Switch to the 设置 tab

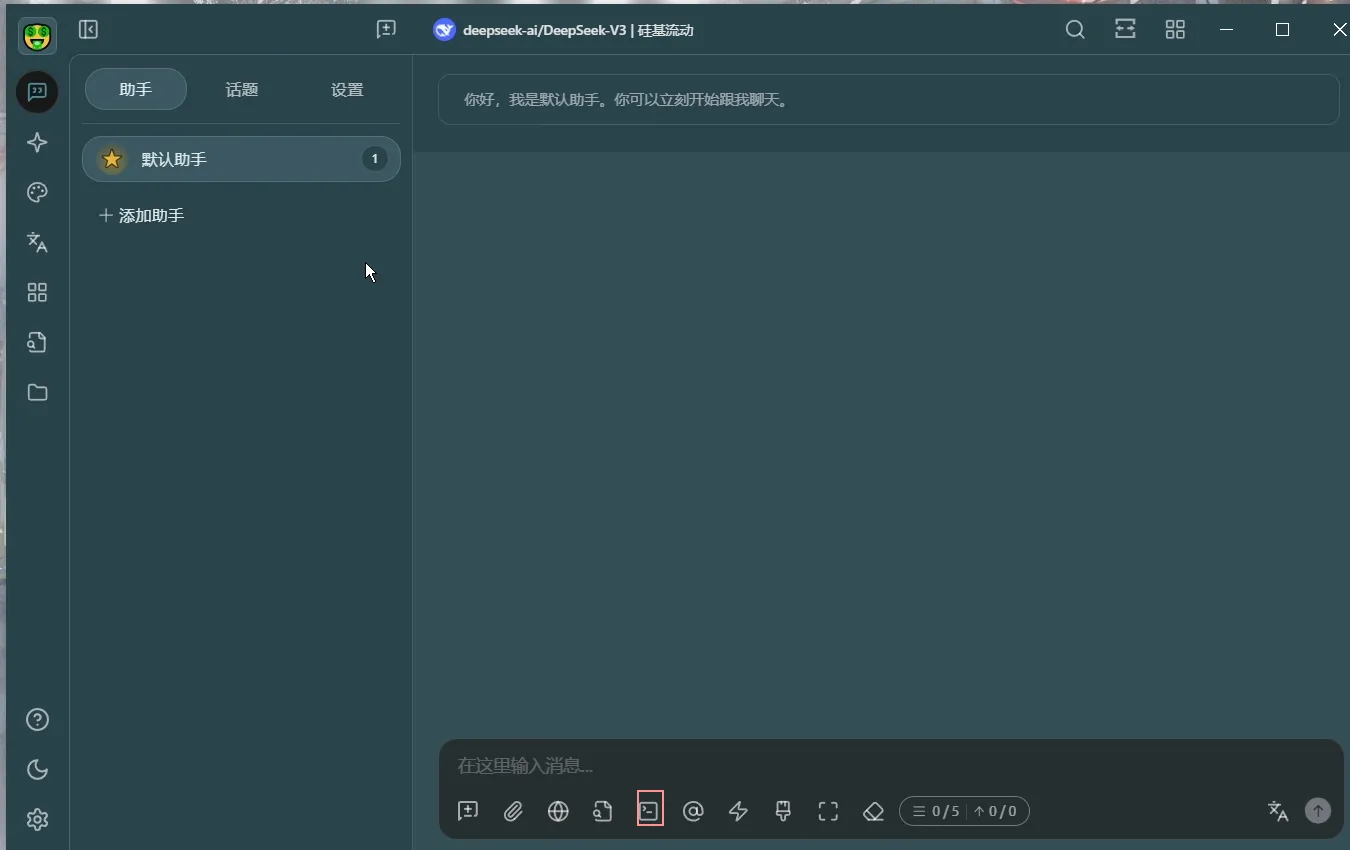click(x=347, y=90)
